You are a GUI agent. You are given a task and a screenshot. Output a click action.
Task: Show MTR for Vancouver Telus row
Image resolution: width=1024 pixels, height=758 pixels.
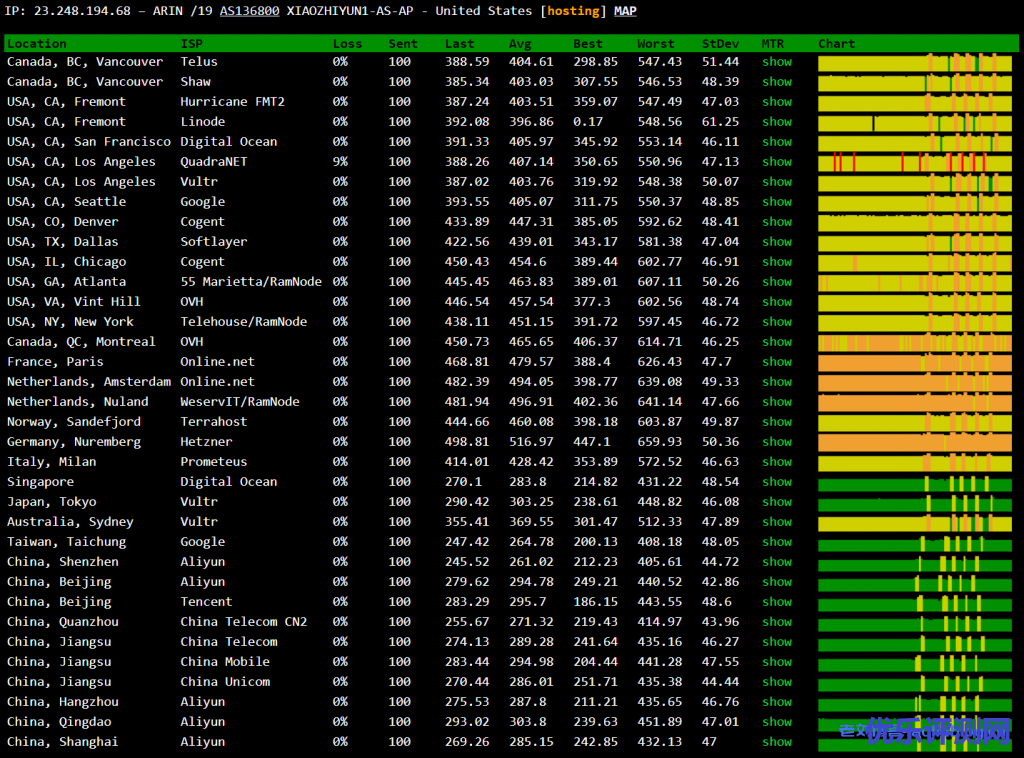tap(776, 62)
